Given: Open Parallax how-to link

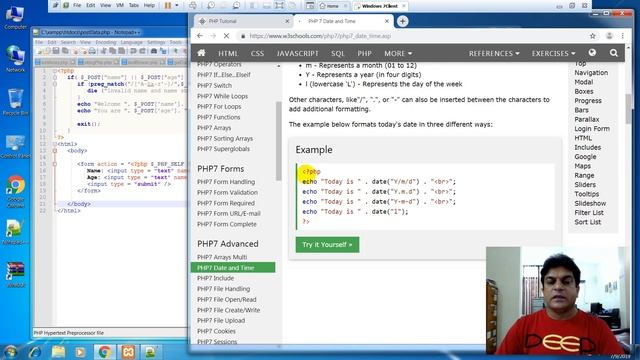Looking at the screenshot, I should (x=587, y=119).
